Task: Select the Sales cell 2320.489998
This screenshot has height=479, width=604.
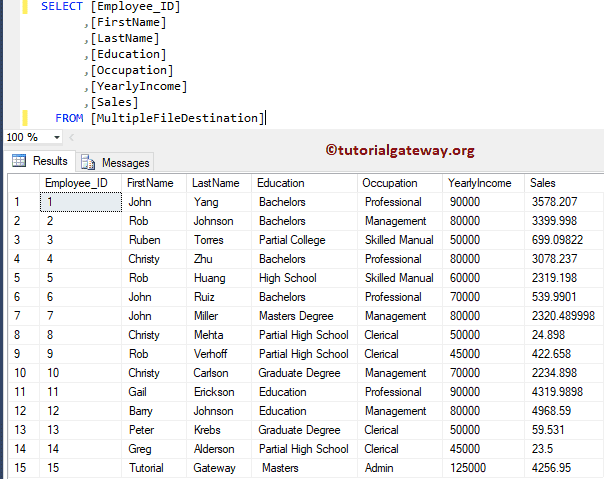Action: click(562, 316)
